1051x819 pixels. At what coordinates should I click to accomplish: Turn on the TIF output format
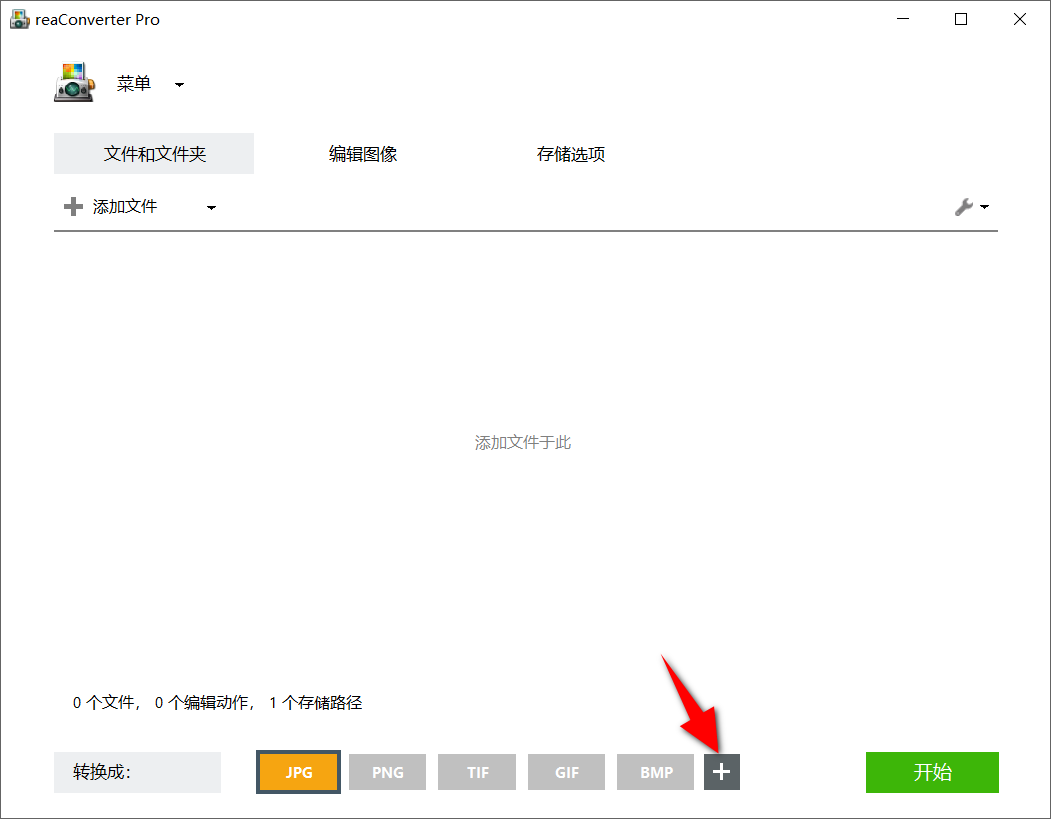(477, 771)
